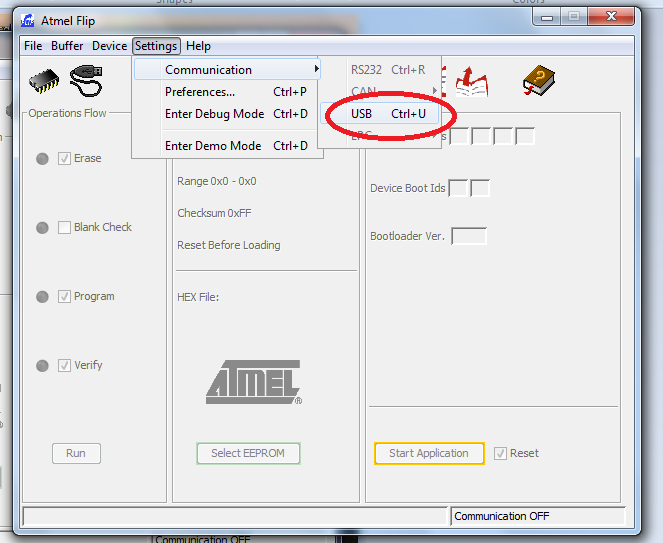
Task: Toggle the Program checkbox
Action: pos(64,296)
